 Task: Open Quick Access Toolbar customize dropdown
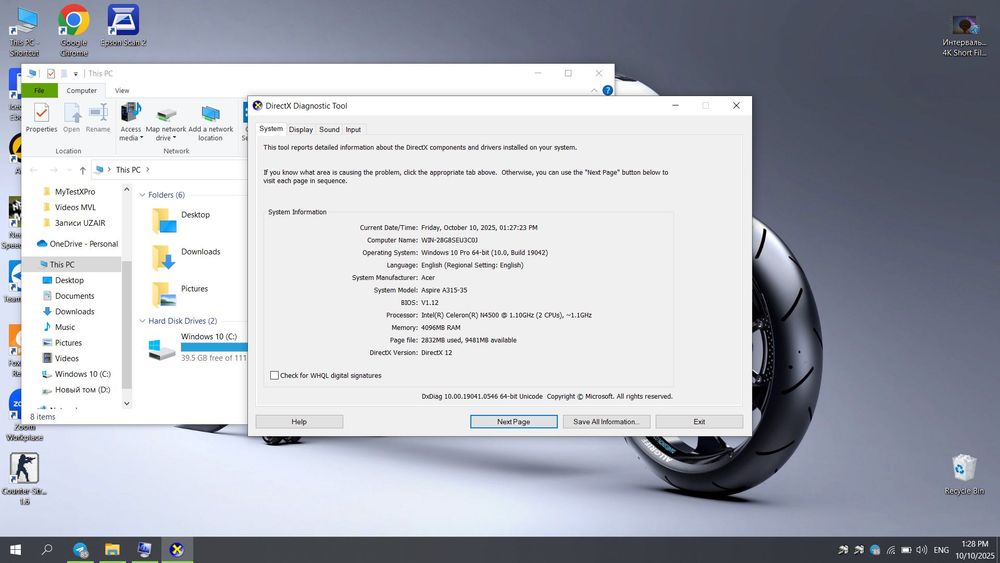[x=75, y=74]
